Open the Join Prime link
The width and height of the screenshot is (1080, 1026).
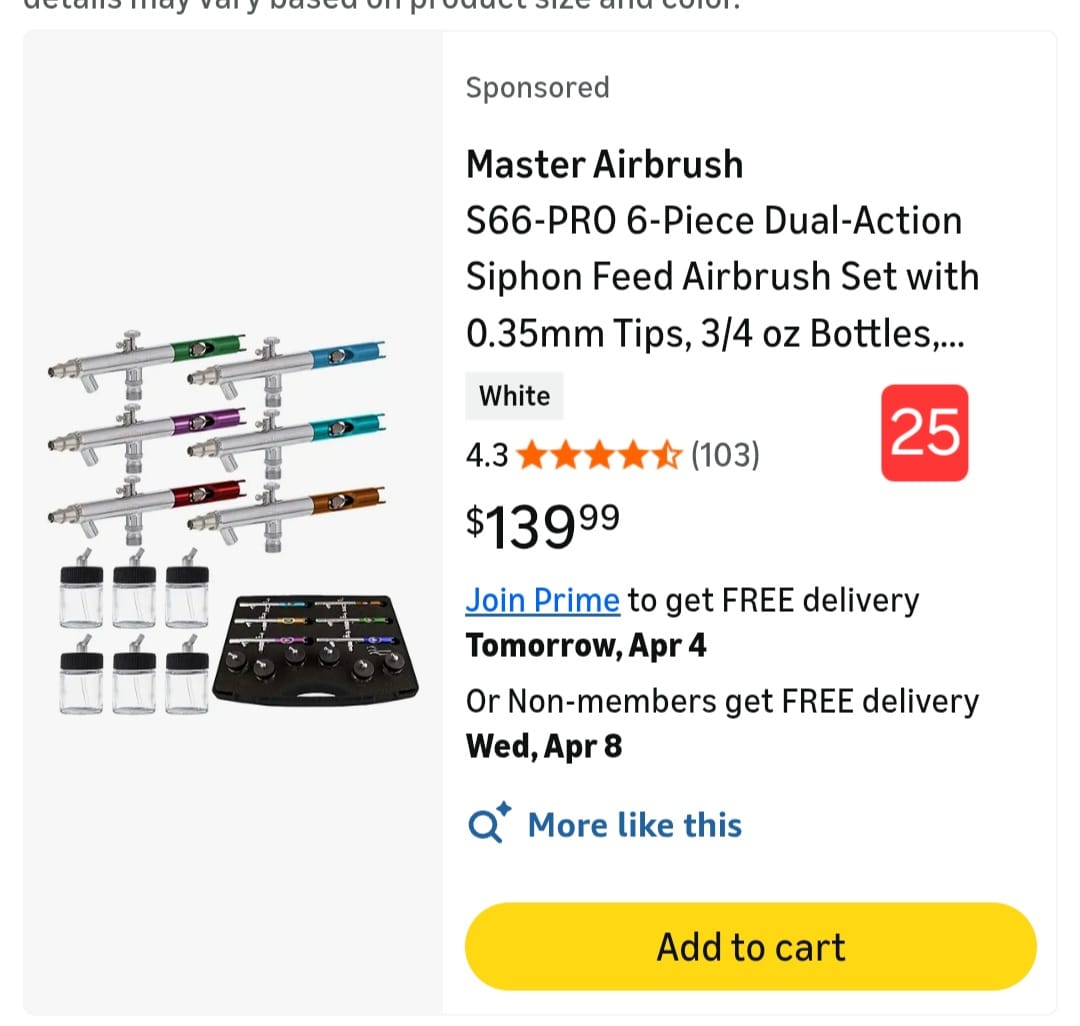542,600
